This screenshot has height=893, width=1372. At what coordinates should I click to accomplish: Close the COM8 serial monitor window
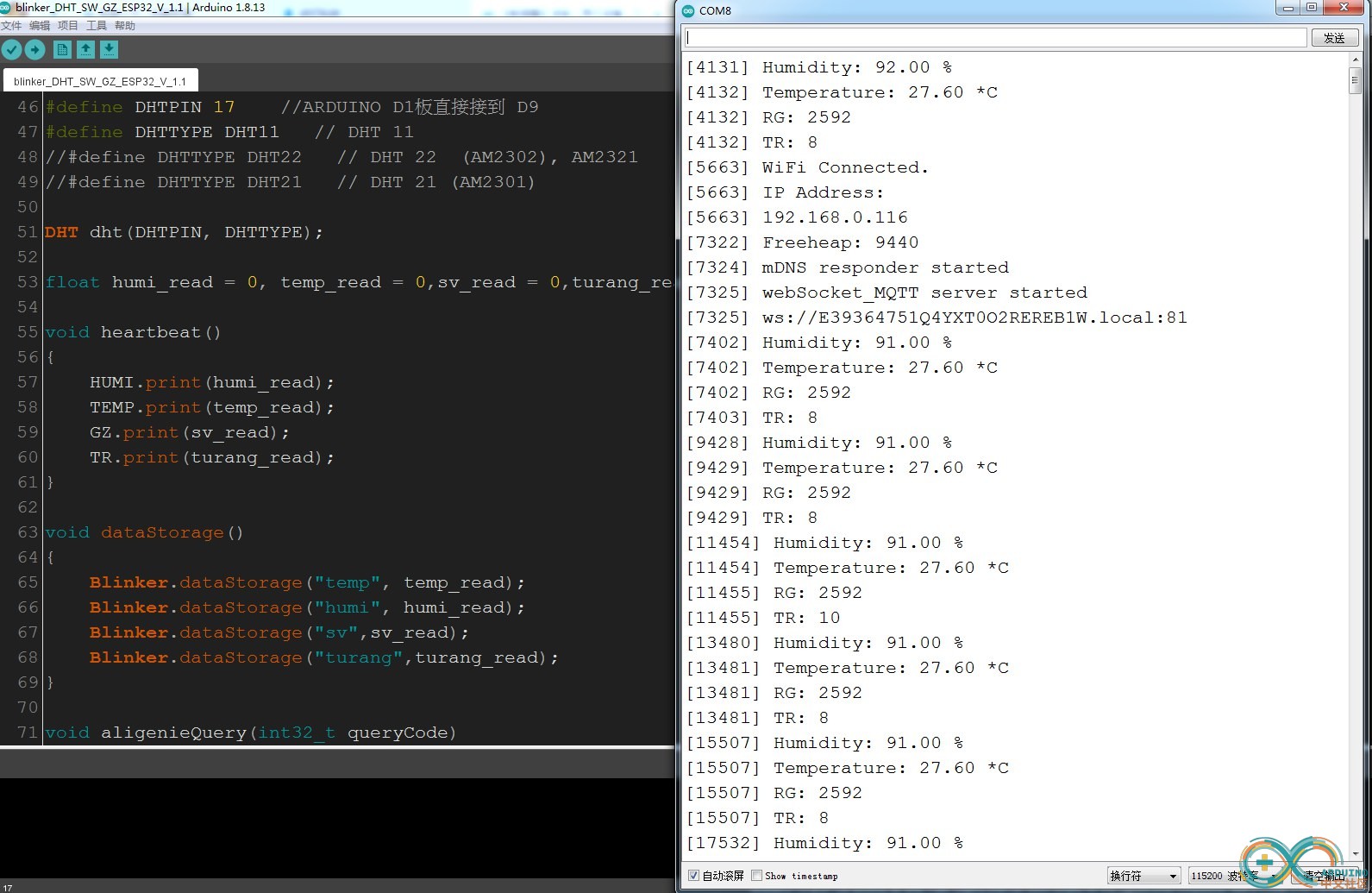(1344, 8)
